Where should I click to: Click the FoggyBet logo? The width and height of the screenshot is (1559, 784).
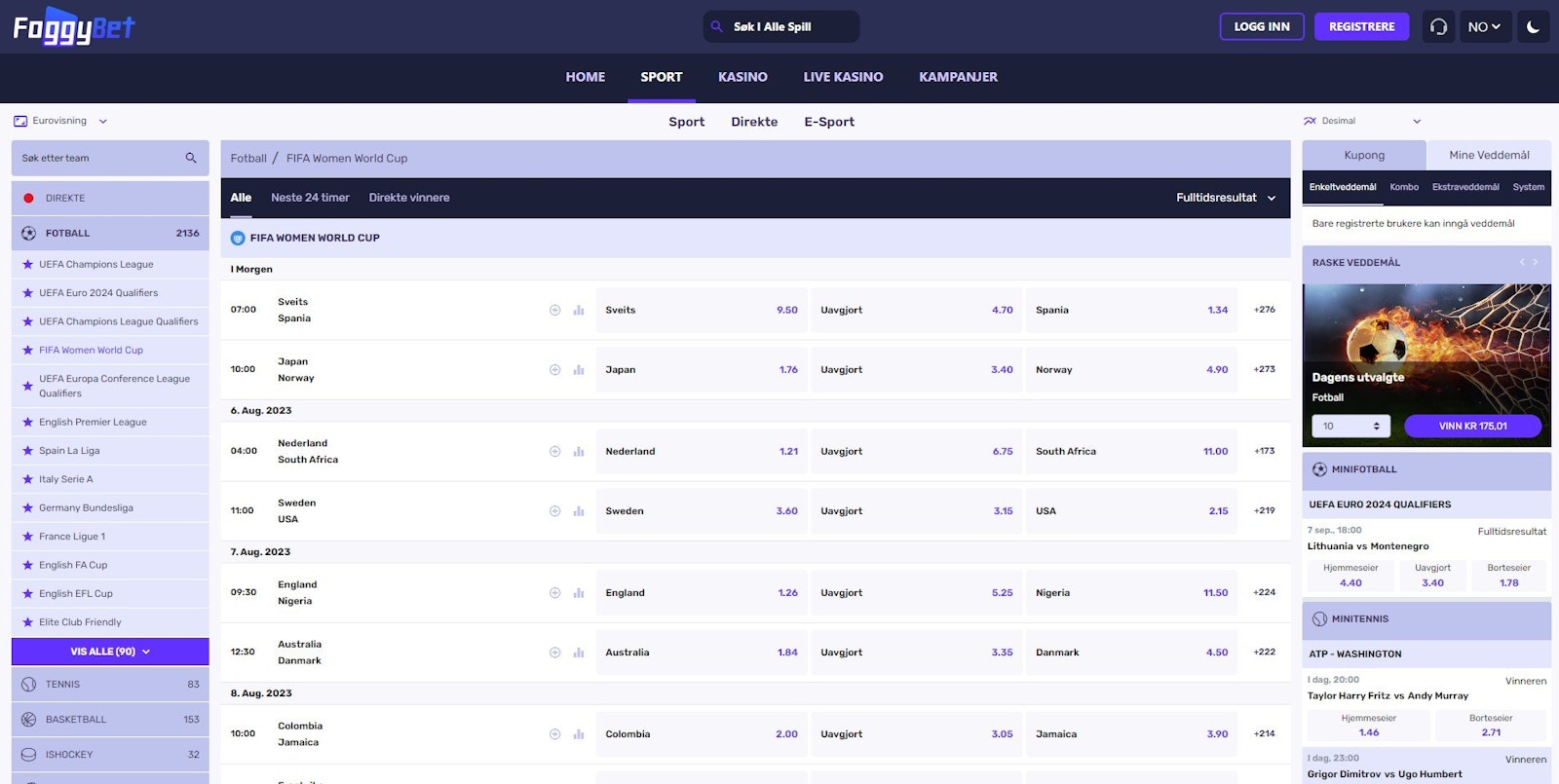pyautogui.click(x=74, y=26)
